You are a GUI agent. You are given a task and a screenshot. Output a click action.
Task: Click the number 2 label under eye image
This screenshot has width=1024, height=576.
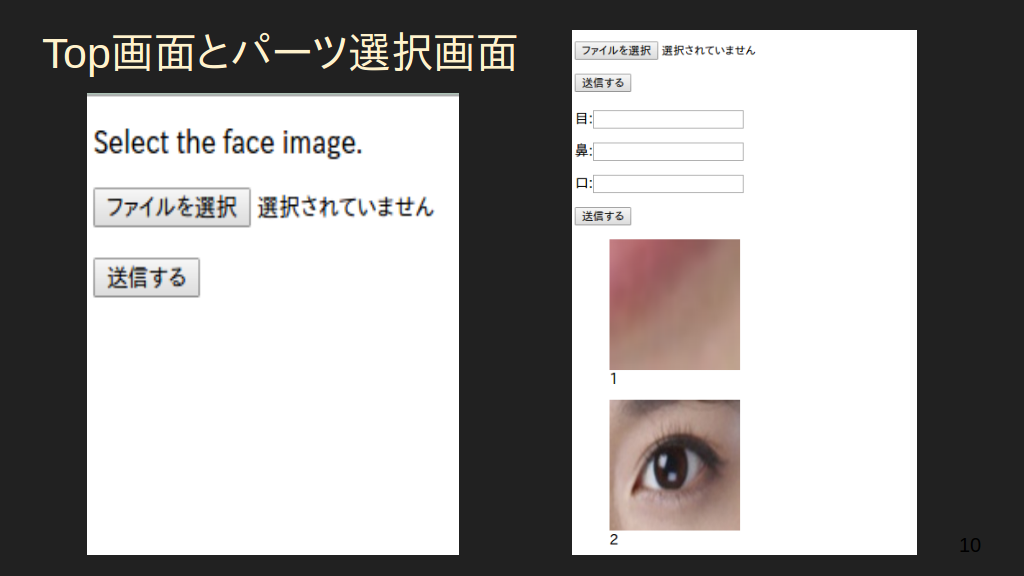pos(613,539)
